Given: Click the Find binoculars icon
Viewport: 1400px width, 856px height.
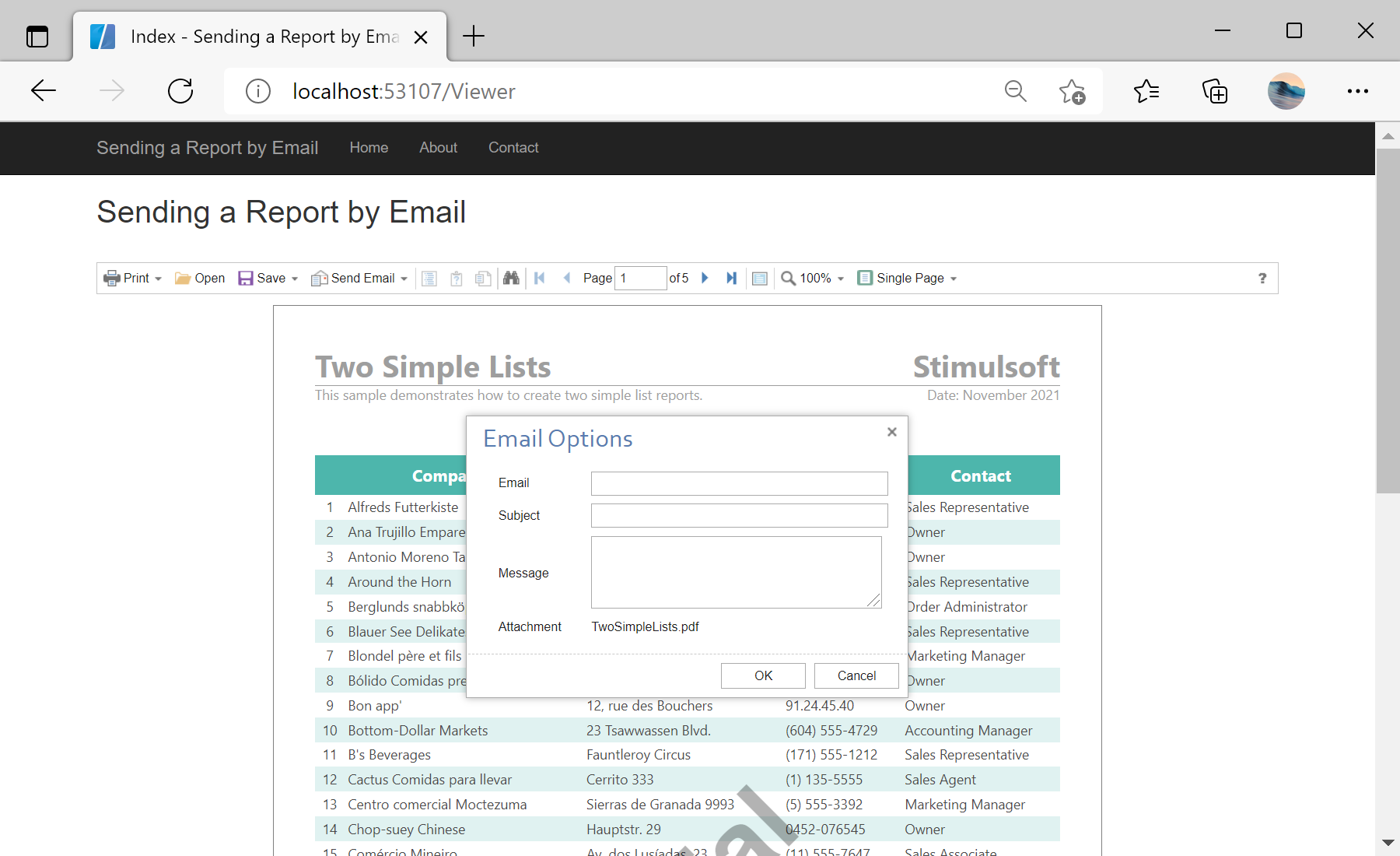Looking at the screenshot, I should point(511,279).
